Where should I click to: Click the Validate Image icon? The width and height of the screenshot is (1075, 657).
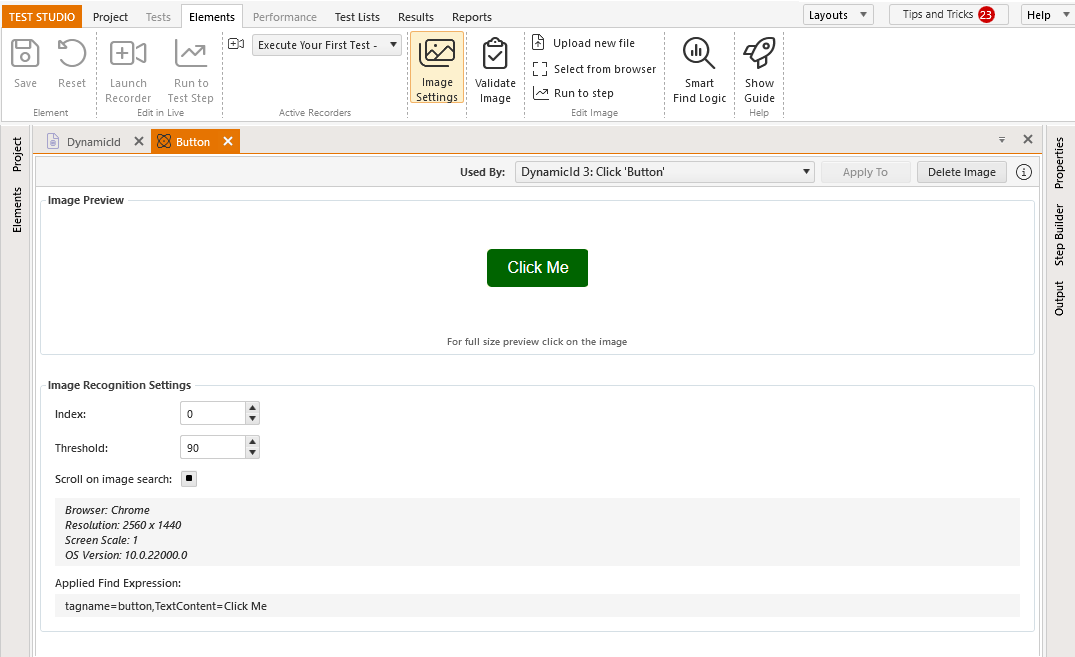[x=495, y=53]
